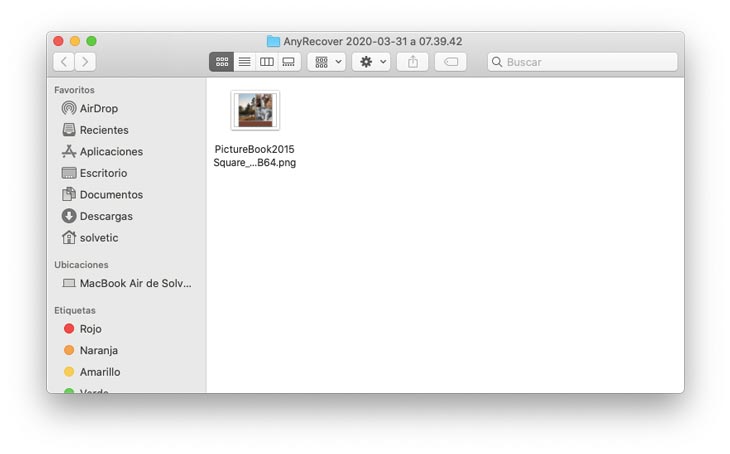Click the Aplicaciones icon

[x=69, y=151]
